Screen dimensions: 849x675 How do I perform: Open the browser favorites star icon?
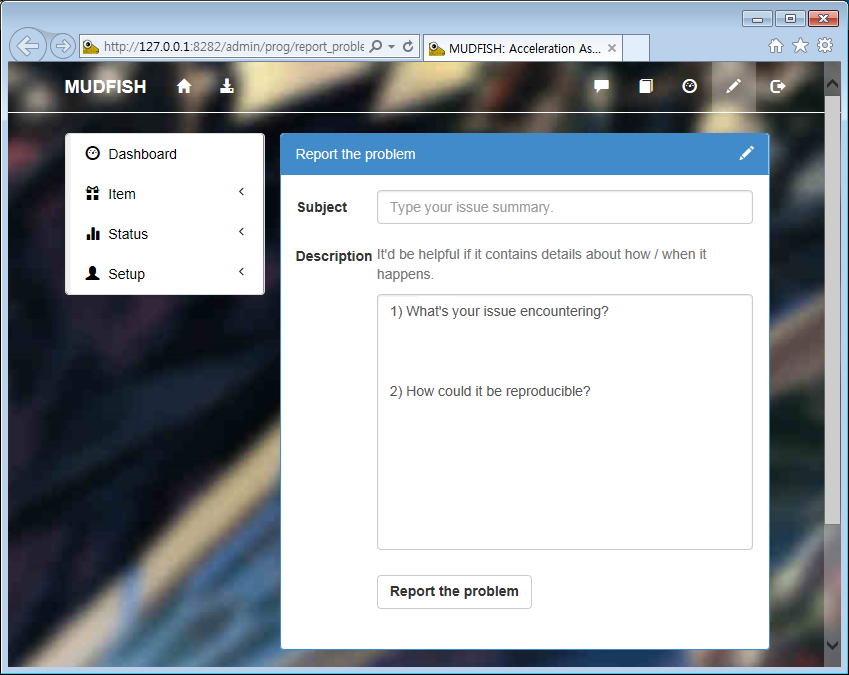point(800,45)
